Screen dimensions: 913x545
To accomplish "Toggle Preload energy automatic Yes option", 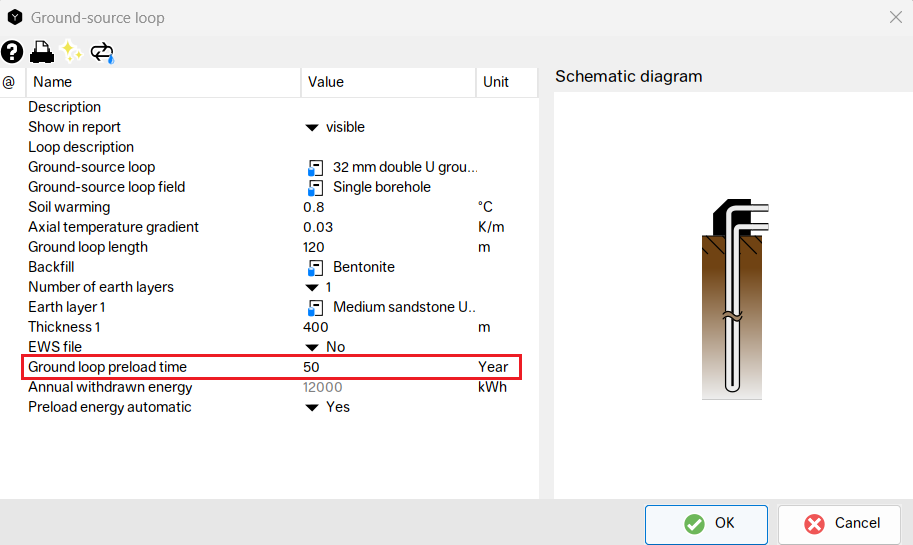I will (311, 408).
